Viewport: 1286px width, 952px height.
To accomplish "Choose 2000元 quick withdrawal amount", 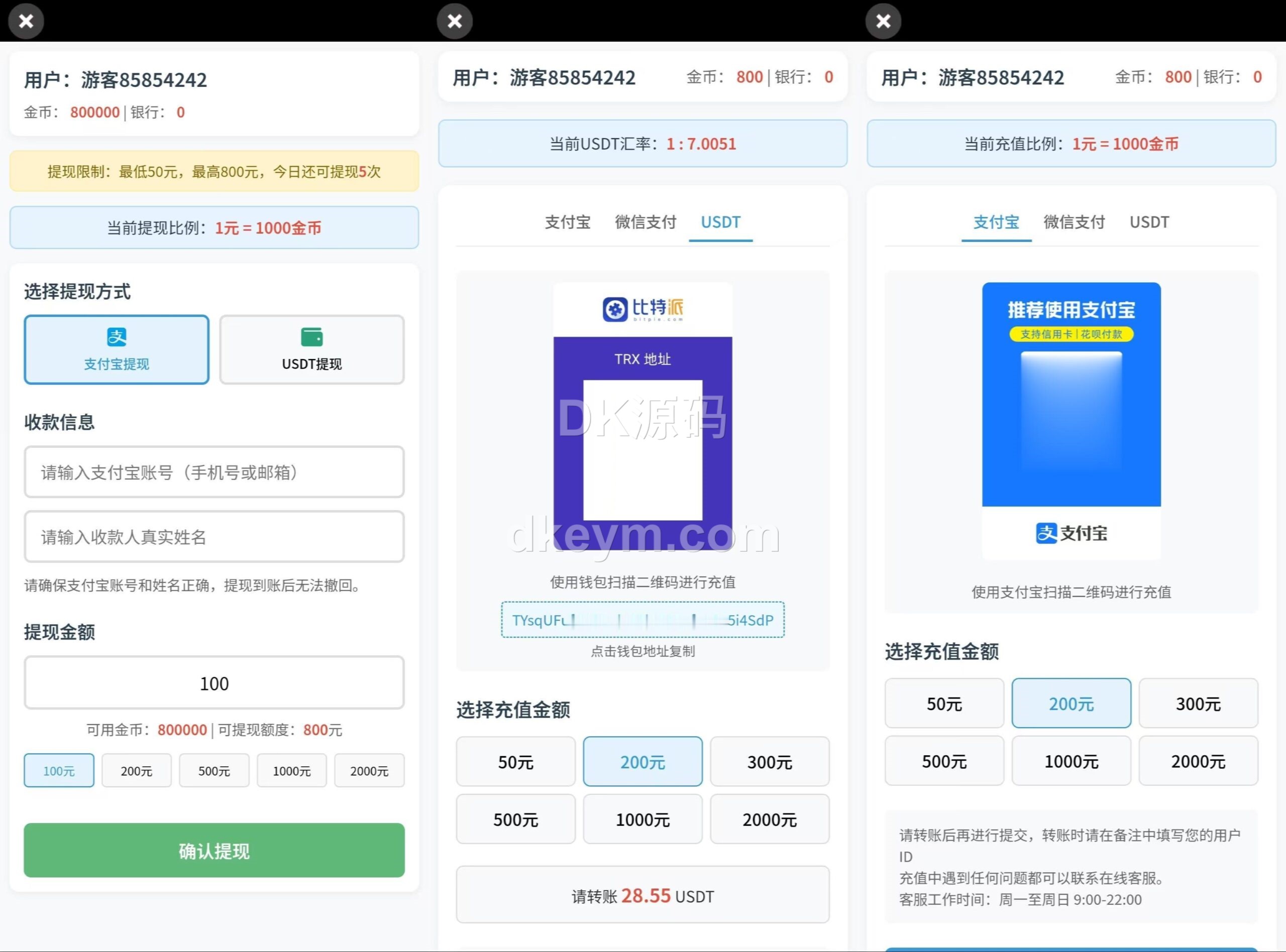I will click(369, 771).
